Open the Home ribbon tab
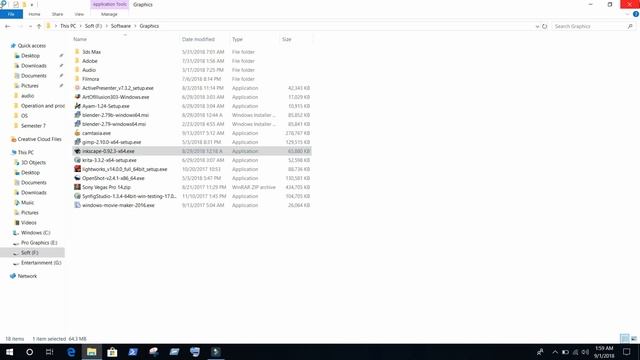The image size is (640, 360). (34, 14)
